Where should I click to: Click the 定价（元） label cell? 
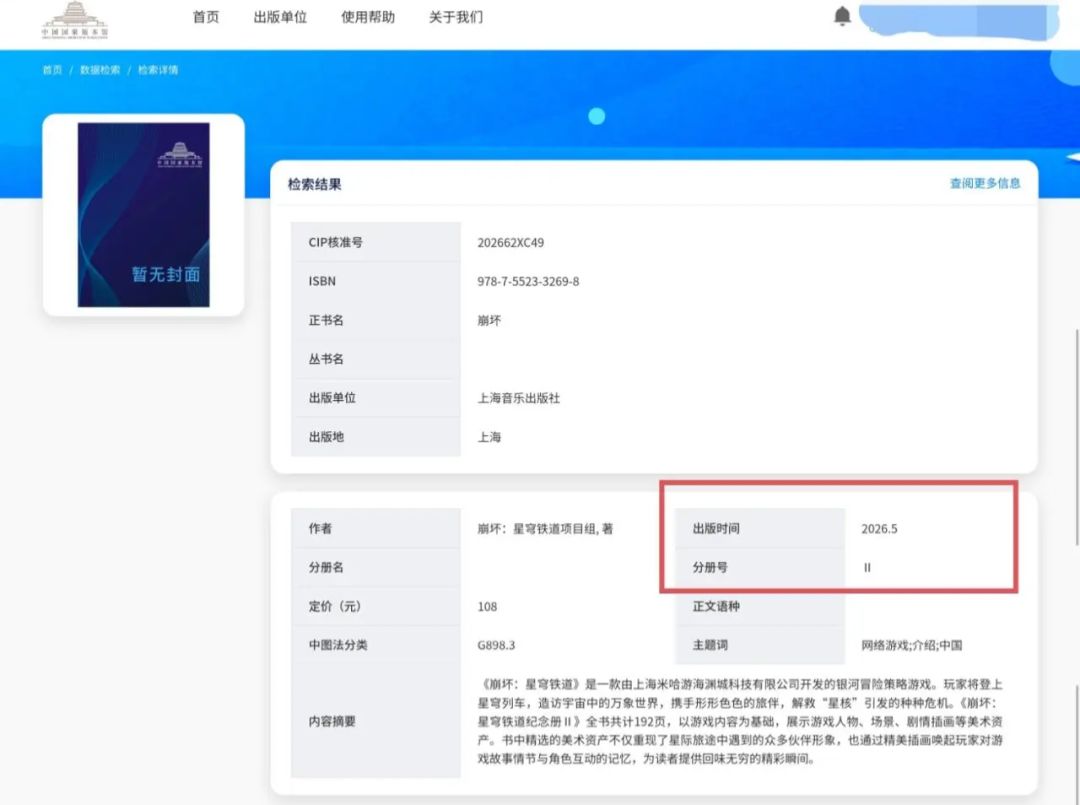point(376,606)
